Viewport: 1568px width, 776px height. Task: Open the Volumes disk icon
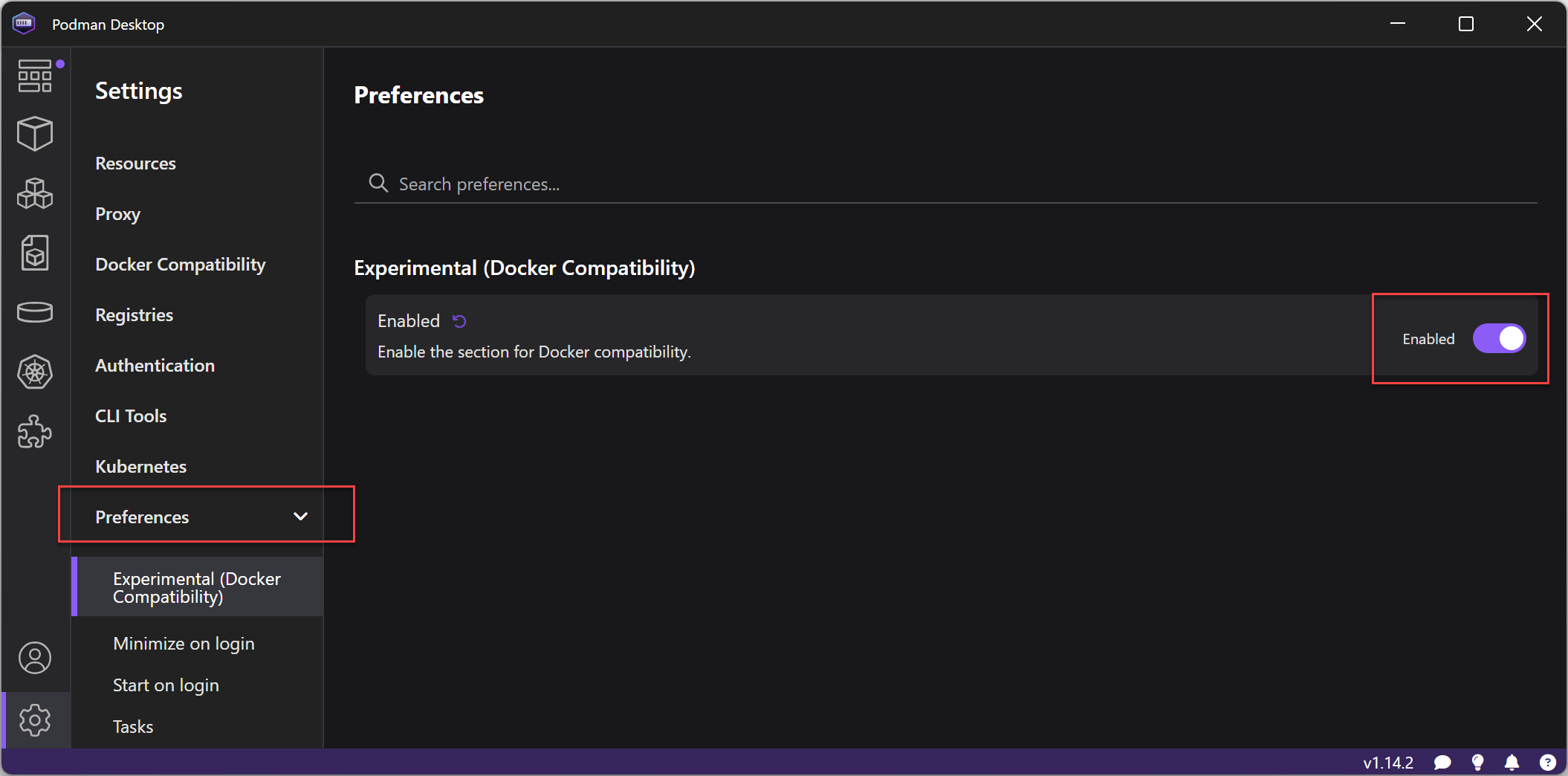(35, 312)
